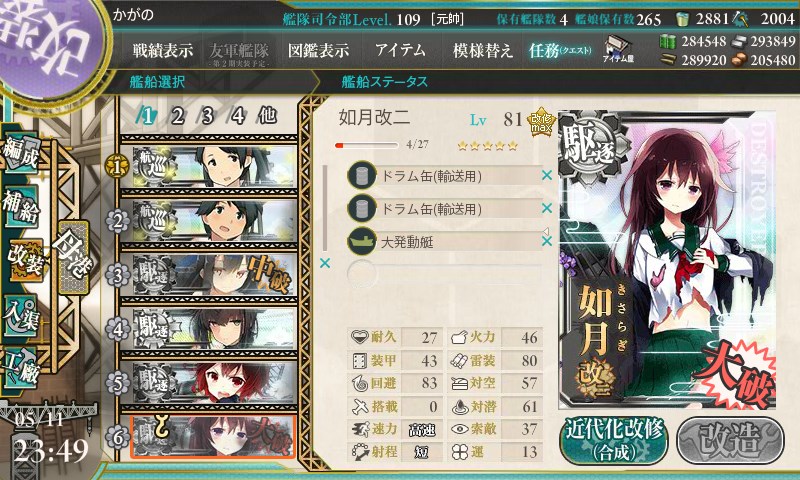800x480 pixels.
Task: Open the 図鑑表示 encyclopedia menu
Action: pos(318,50)
